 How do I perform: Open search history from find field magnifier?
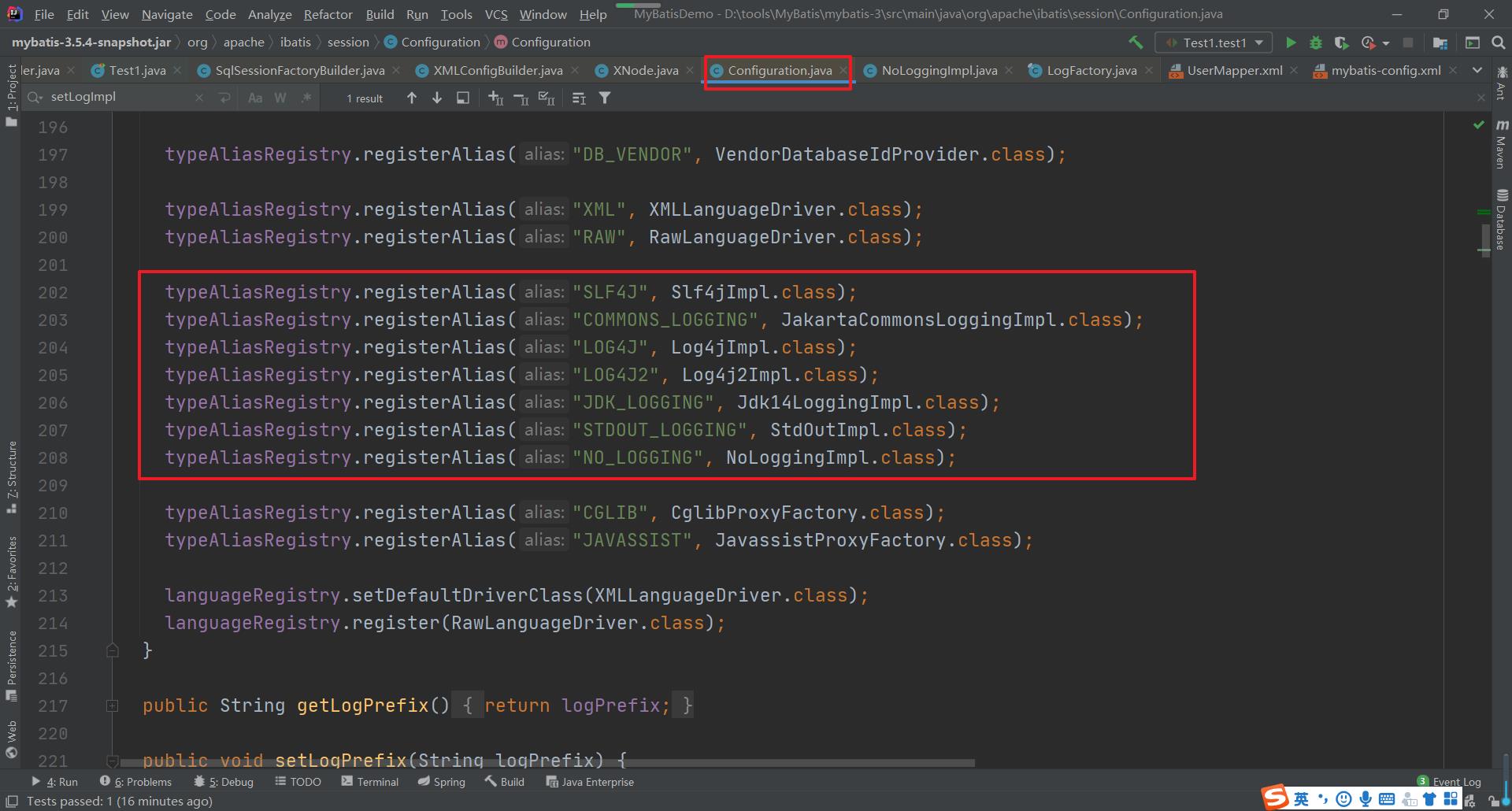point(35,98)
